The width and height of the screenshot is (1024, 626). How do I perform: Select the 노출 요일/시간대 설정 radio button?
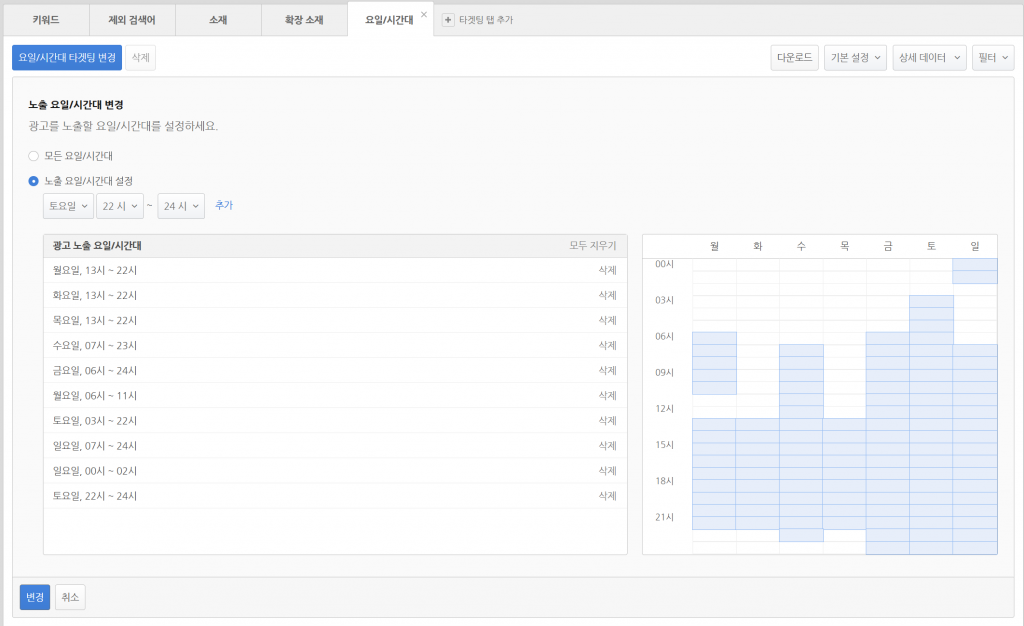pos(31,180)
